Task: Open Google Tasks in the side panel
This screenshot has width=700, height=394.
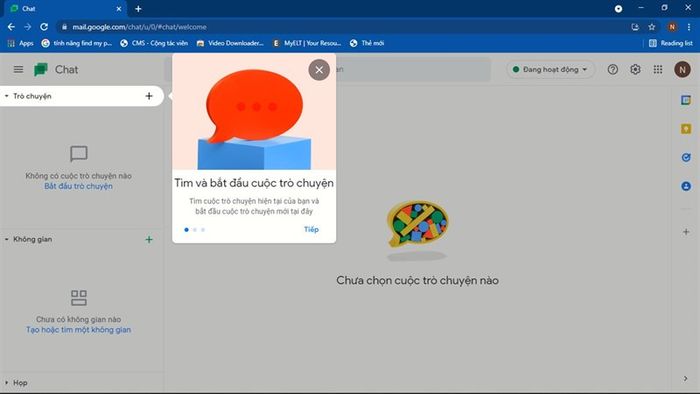Action: tap(686, 157)
